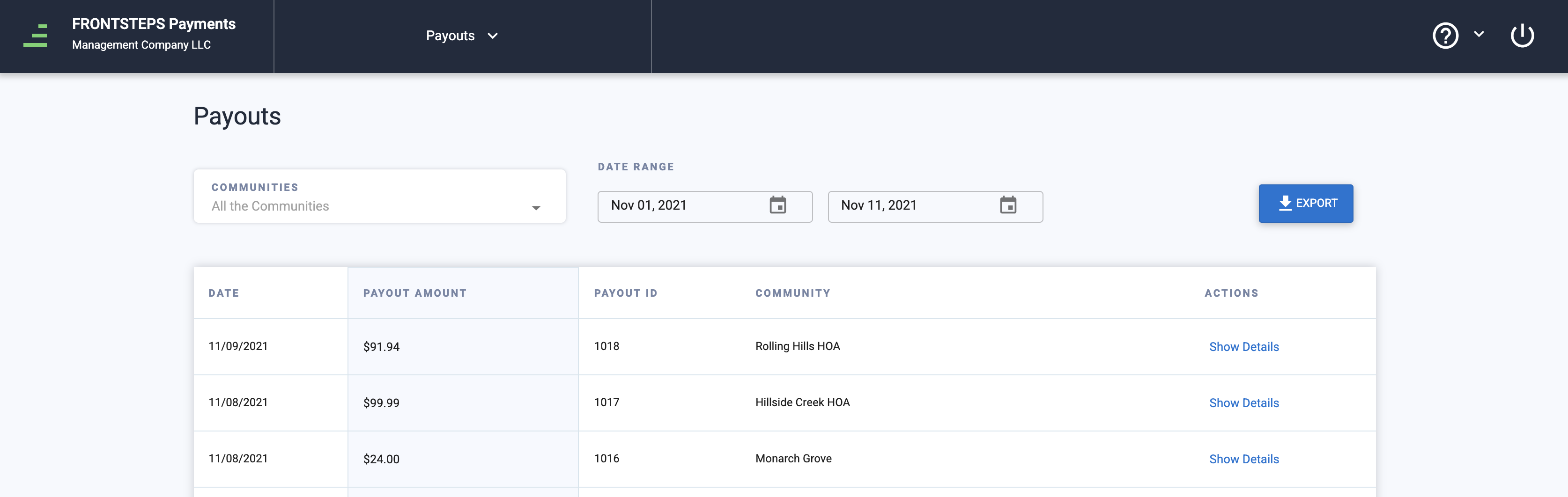The height and width of the screenshot is (497, 1568).
Task: Click the Payout ID column header
Action: click(x=626, y=293)
